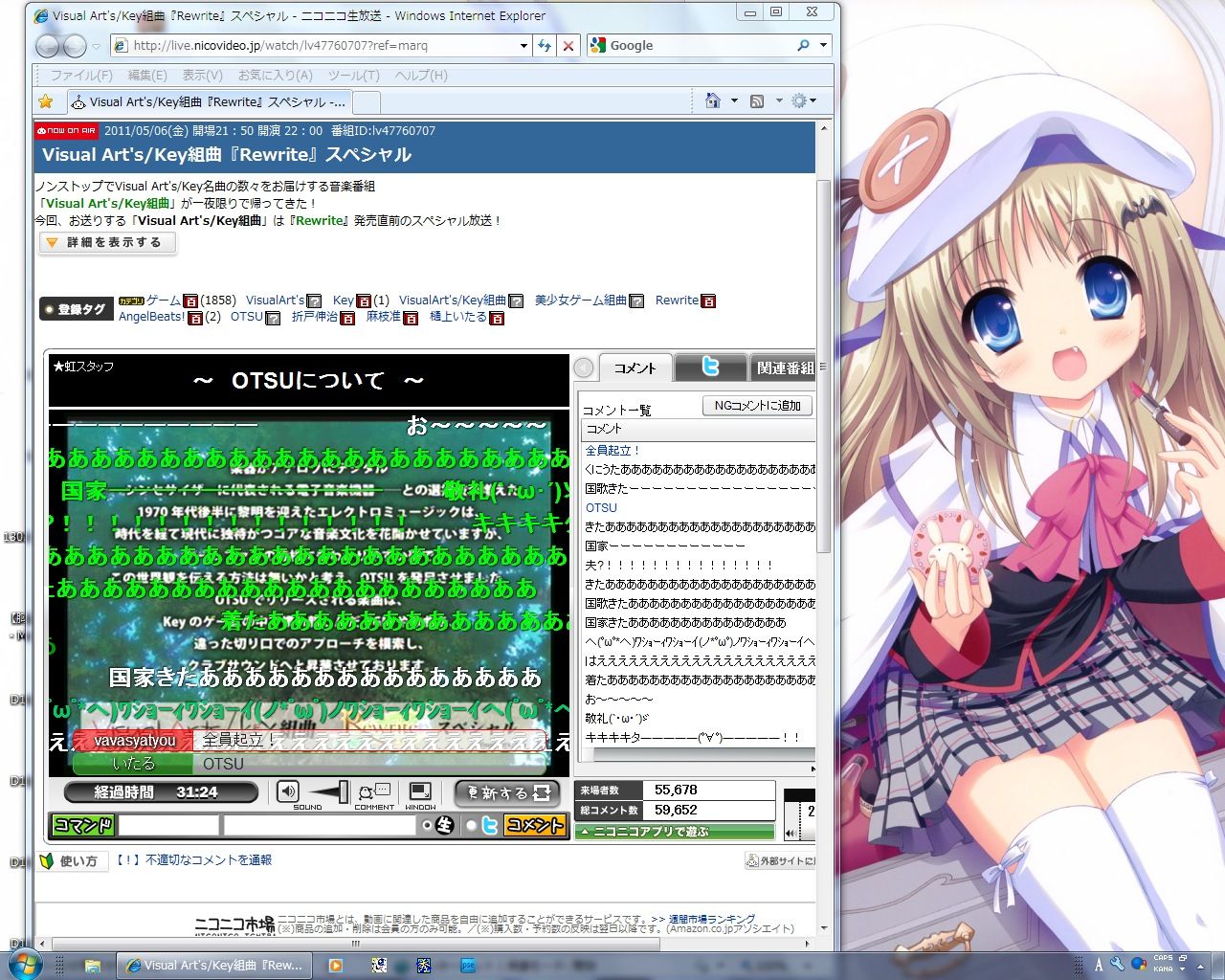
Task: Open the question-mark icon after OTSU tag
Action: coord(273,318)
